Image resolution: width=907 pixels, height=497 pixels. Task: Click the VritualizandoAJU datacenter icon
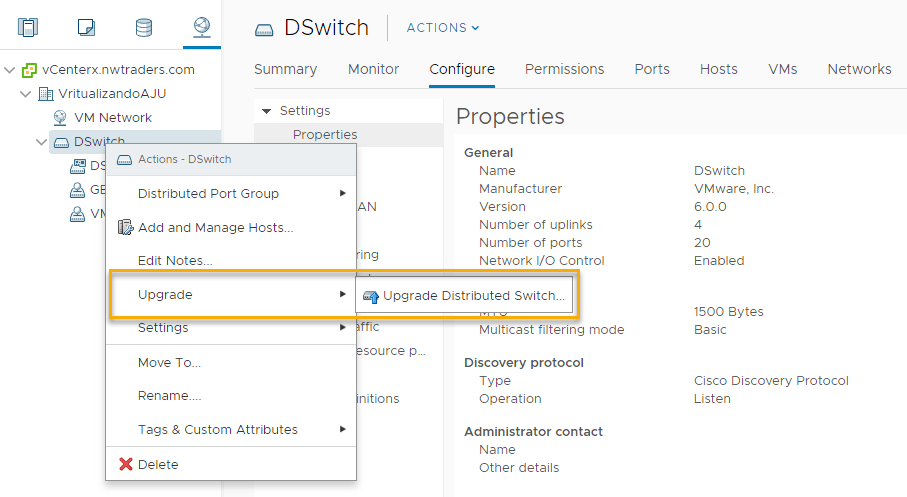pos(45,94)
